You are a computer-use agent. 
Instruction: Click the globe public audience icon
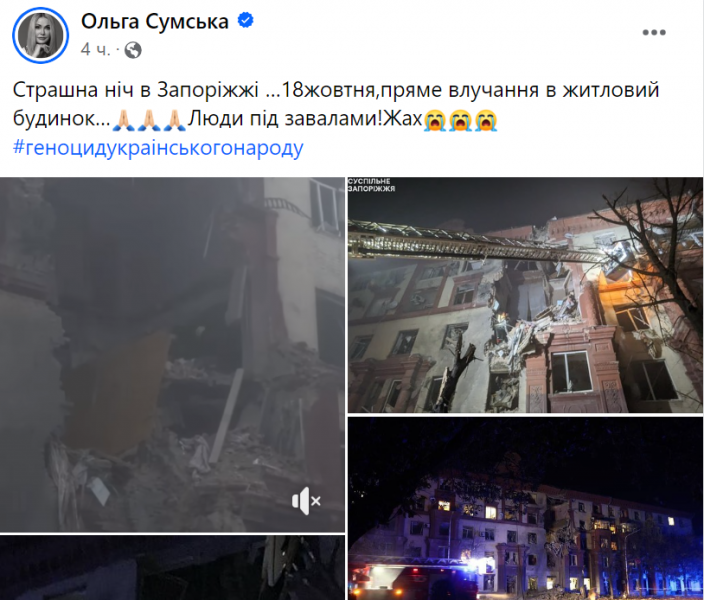coord(133,50)
